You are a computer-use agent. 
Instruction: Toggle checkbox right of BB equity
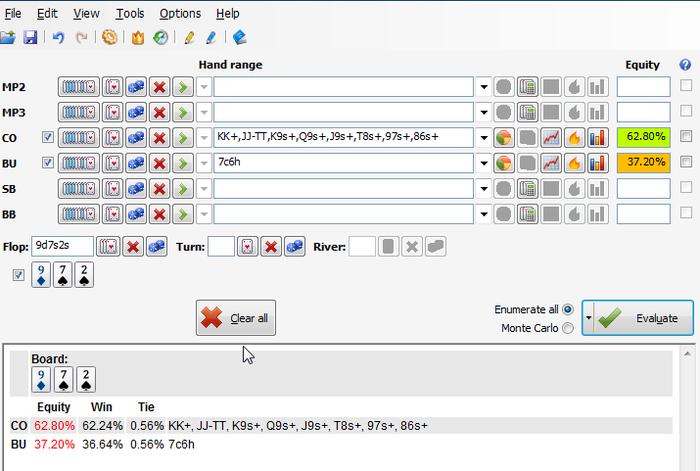686,213
